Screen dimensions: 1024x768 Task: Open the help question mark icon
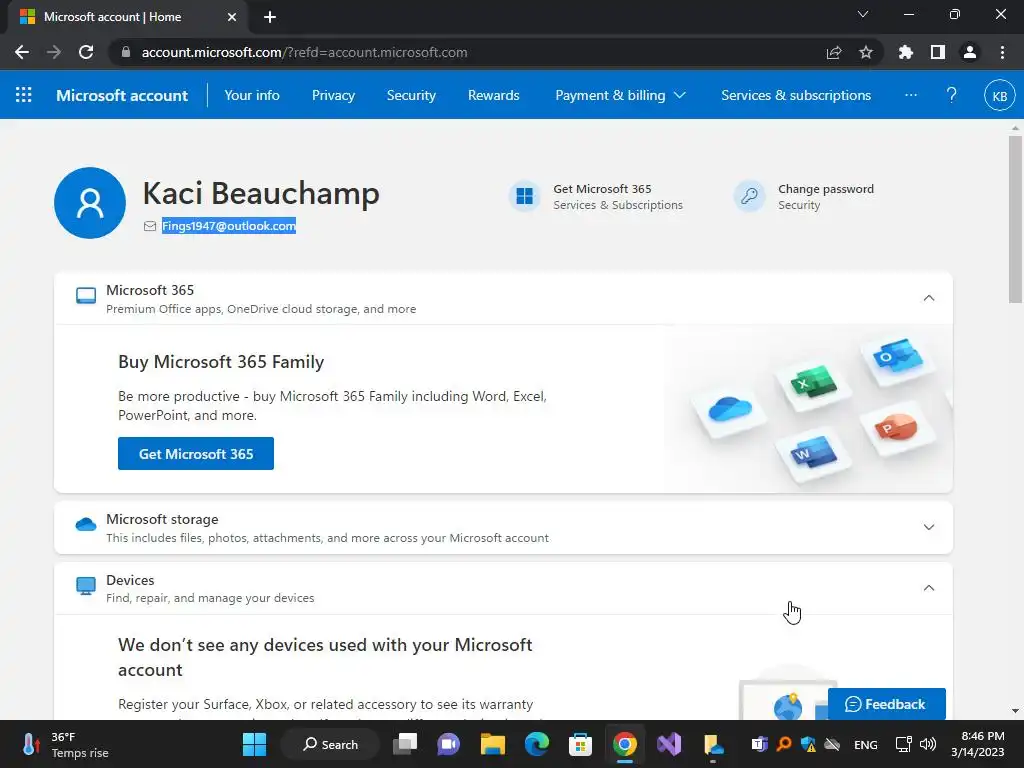pos(952,95)
